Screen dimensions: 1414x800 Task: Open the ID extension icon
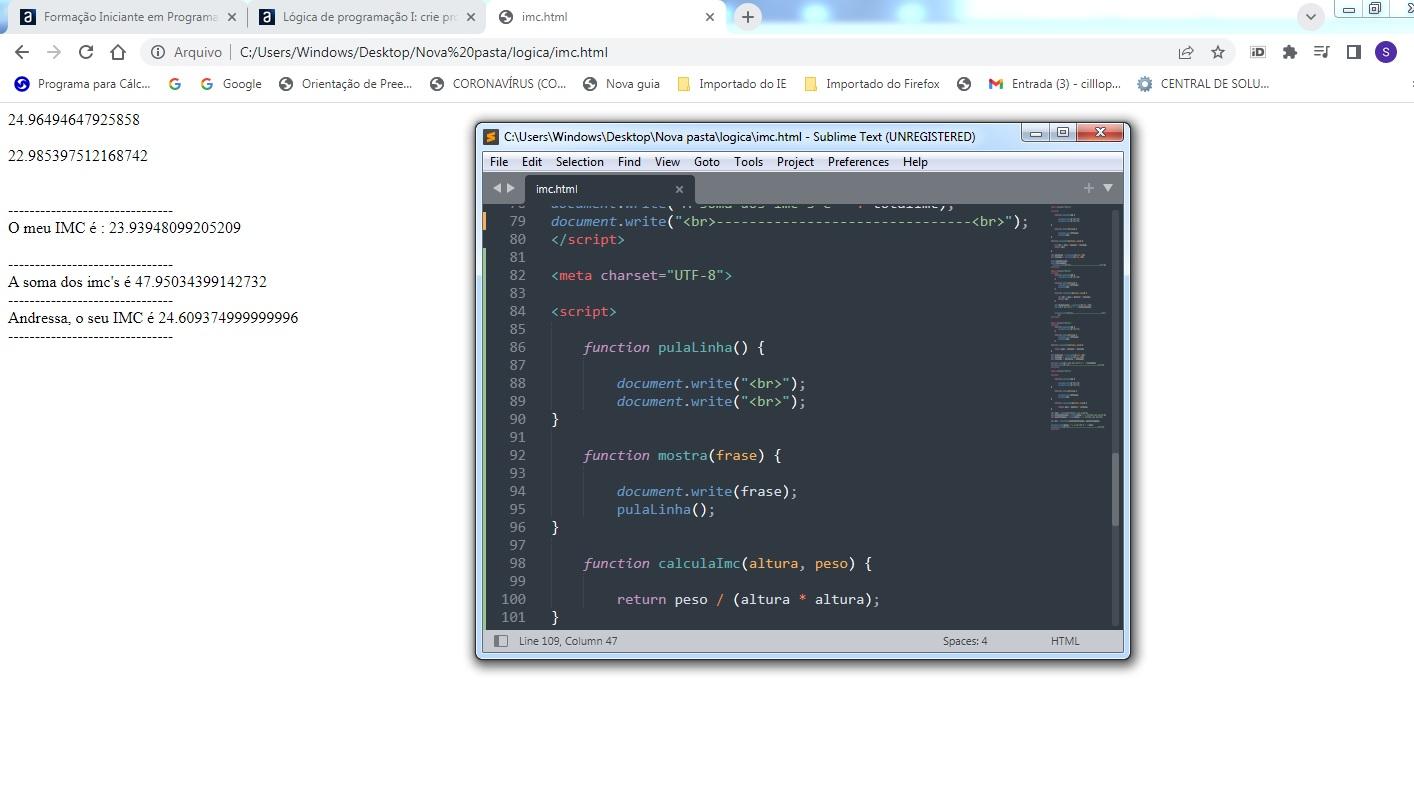[1258, 52]
